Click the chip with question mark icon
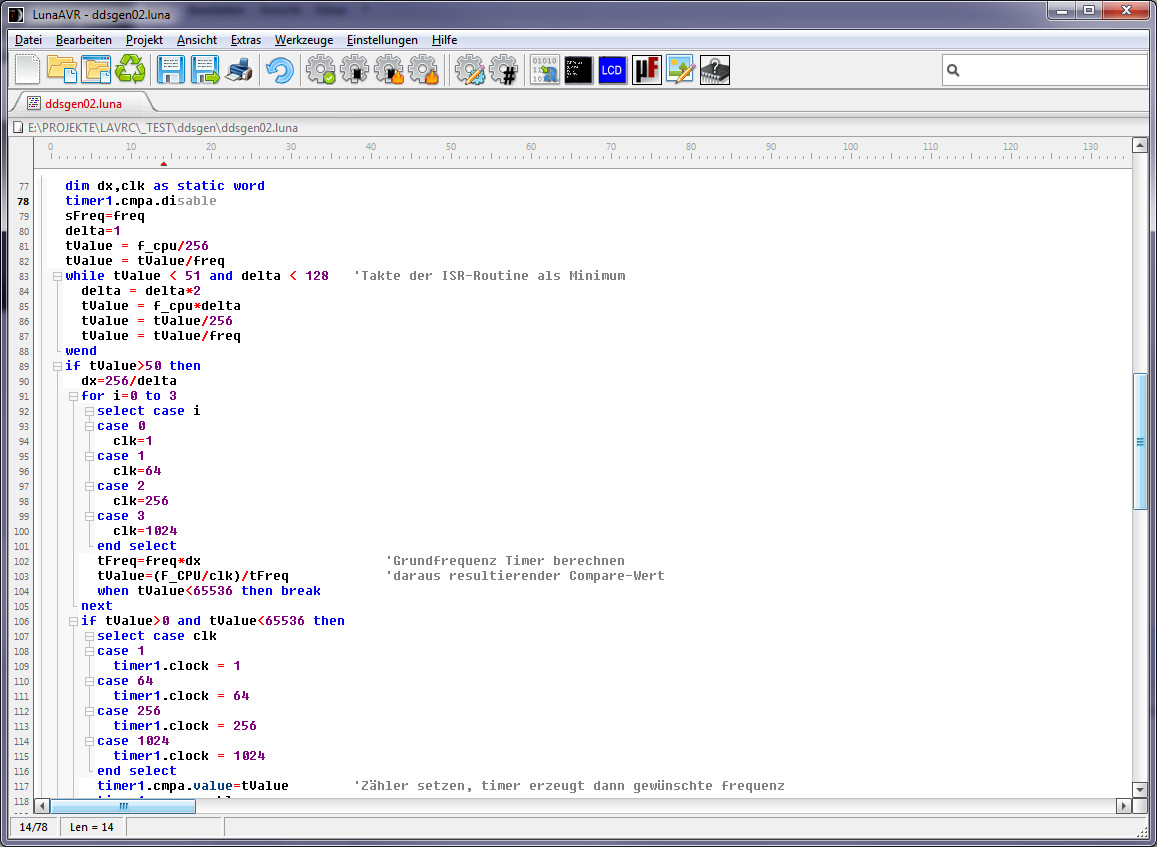 coord(714,70)
